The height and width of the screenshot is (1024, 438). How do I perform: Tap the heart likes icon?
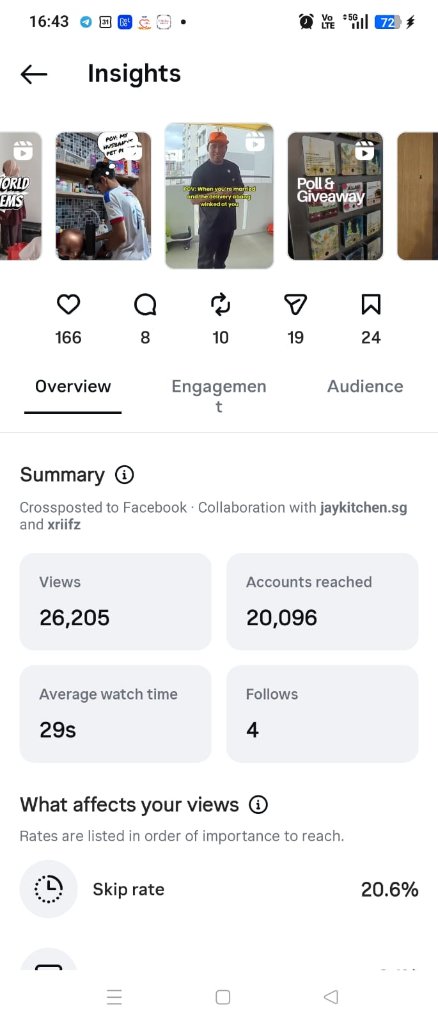pyautogui.click(x=69, y=304)
